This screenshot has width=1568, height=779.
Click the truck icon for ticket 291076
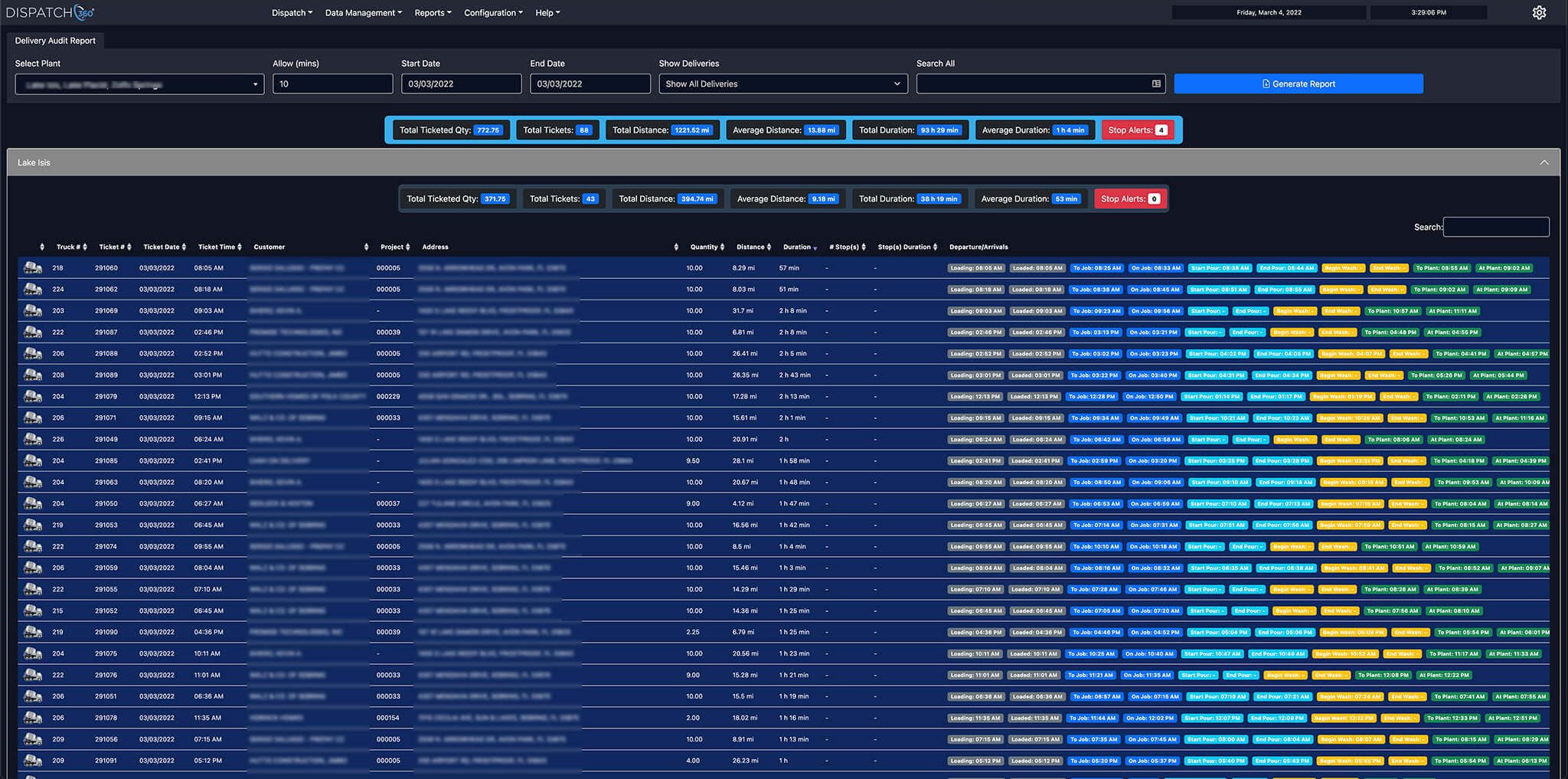coord(32,676)
